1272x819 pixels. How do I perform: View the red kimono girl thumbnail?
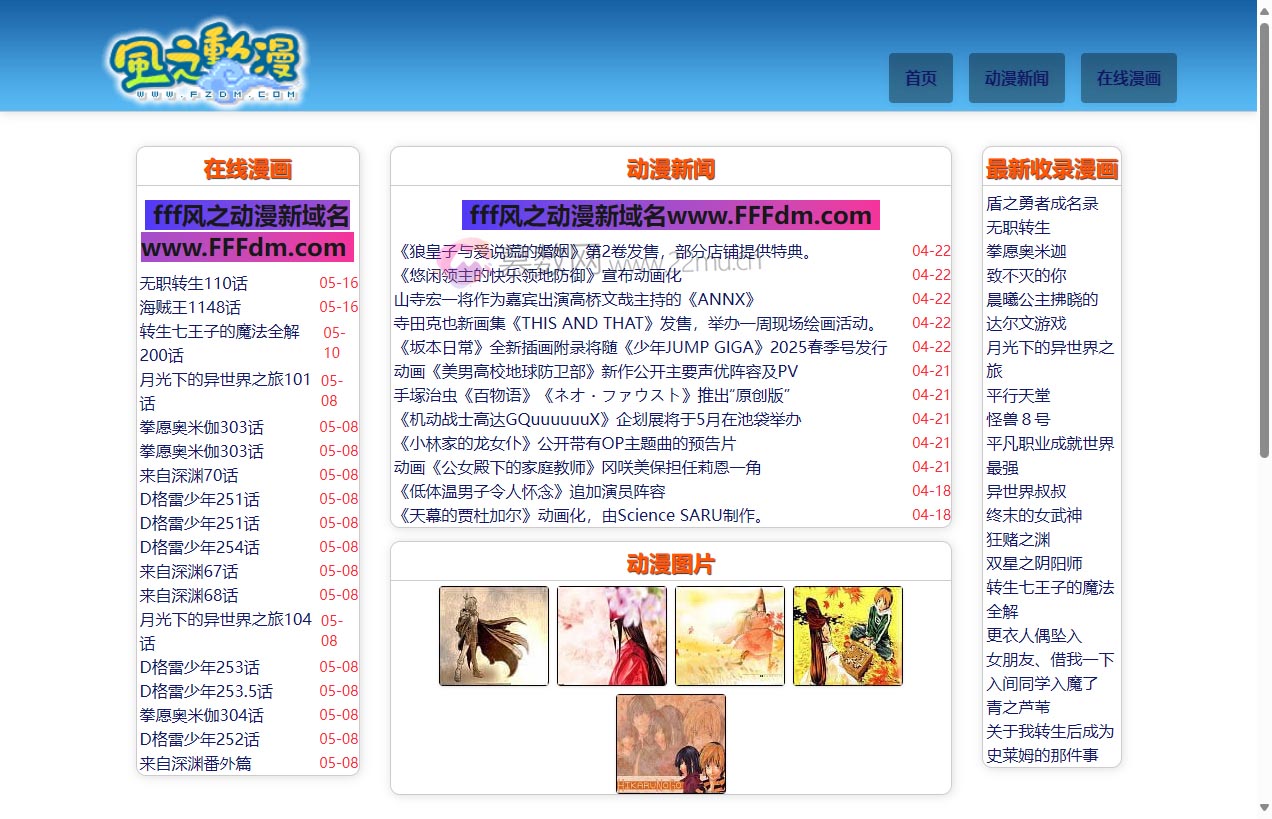(x=612, y=636)
